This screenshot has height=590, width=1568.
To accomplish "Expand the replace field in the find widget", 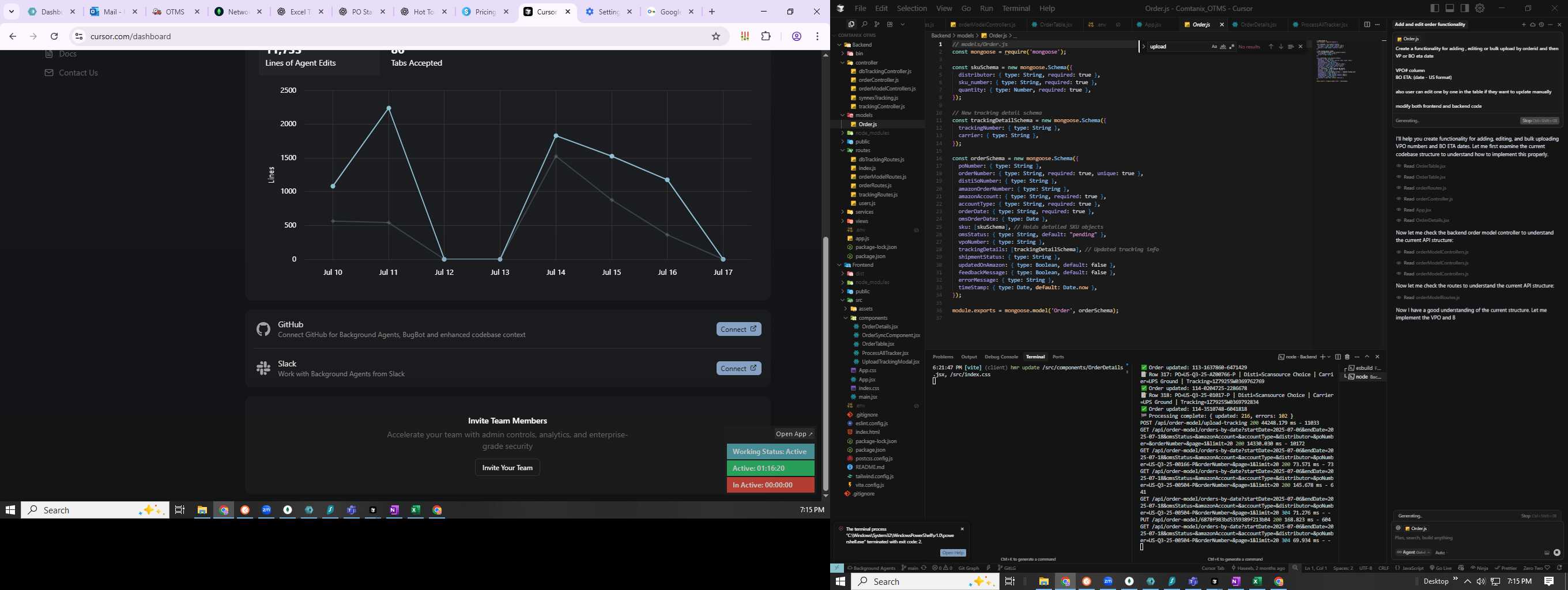I will pos(1143,46).
